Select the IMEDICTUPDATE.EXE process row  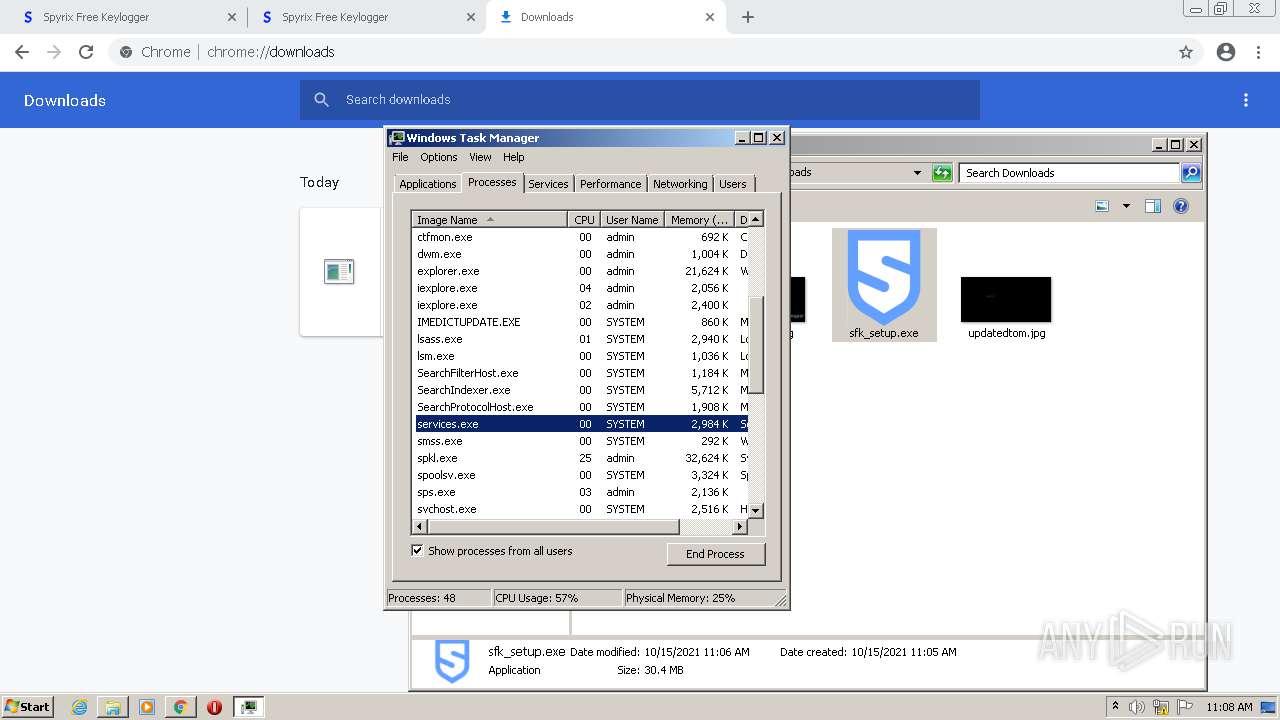580,322
